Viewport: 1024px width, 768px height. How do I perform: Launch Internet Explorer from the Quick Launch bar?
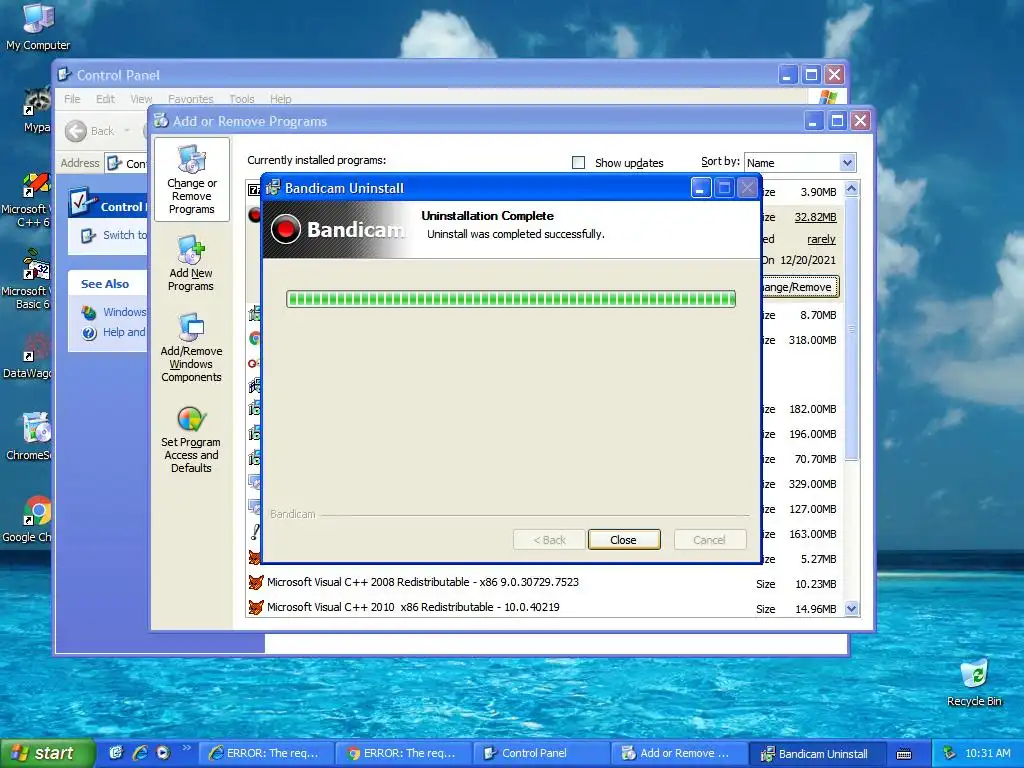tap(139, 753)
